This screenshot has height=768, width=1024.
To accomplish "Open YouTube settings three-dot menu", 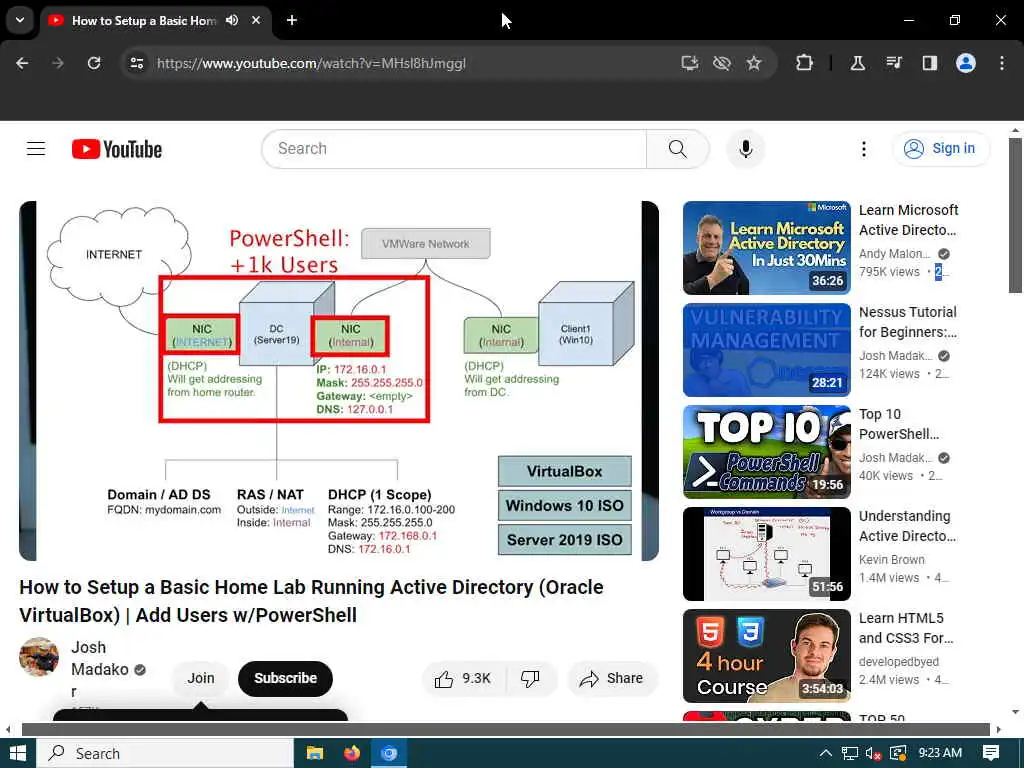I will click(864, 149).
